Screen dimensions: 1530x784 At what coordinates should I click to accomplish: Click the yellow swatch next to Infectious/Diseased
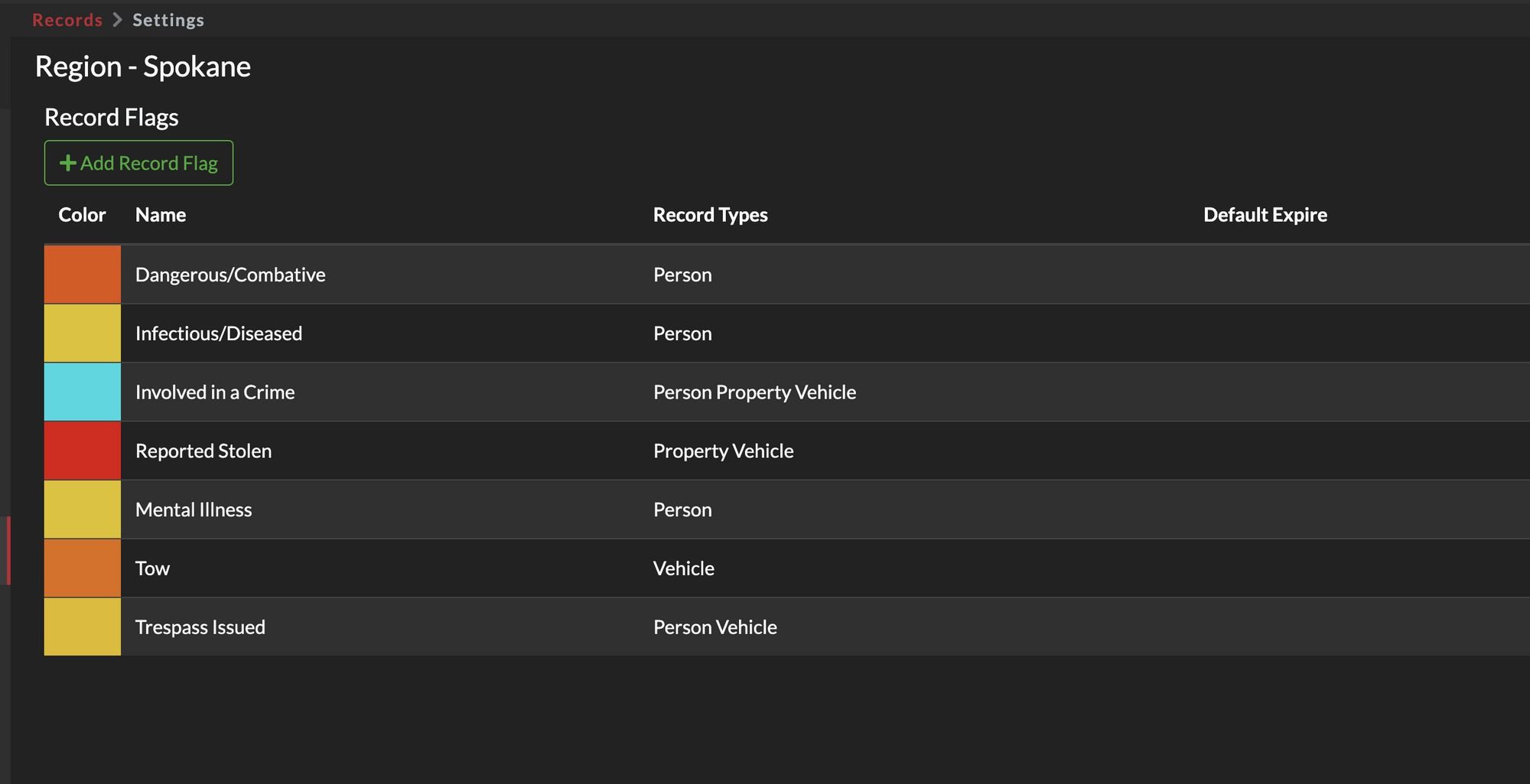[82, 333]
